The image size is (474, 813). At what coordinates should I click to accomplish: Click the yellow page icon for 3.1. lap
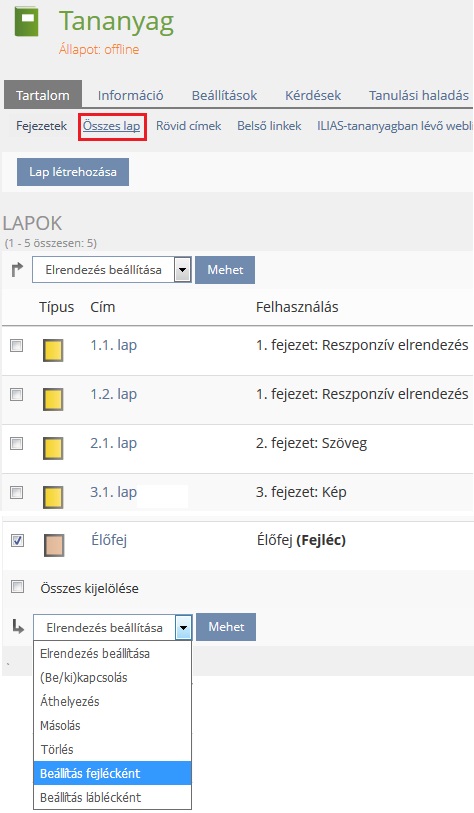pyautogui.click(x=53, y=497)
